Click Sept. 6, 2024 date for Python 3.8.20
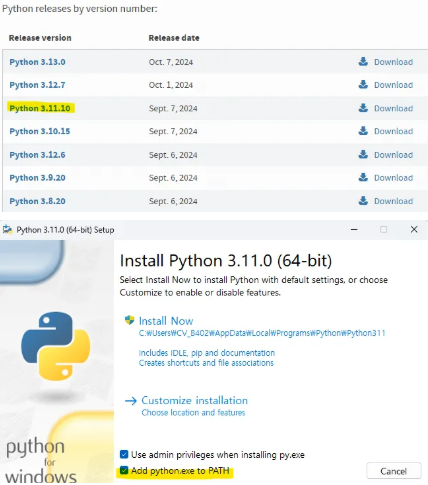The height and width of the screenshot is (485, 428). coord(173,201)
